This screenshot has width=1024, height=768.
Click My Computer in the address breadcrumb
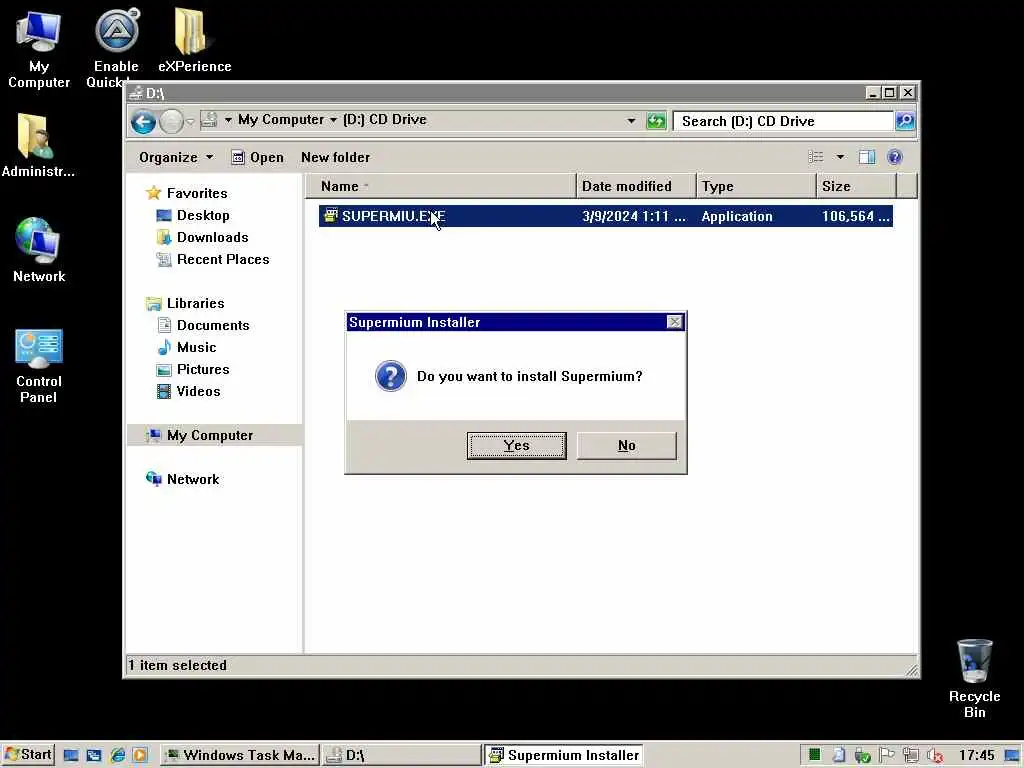point(281,120)
